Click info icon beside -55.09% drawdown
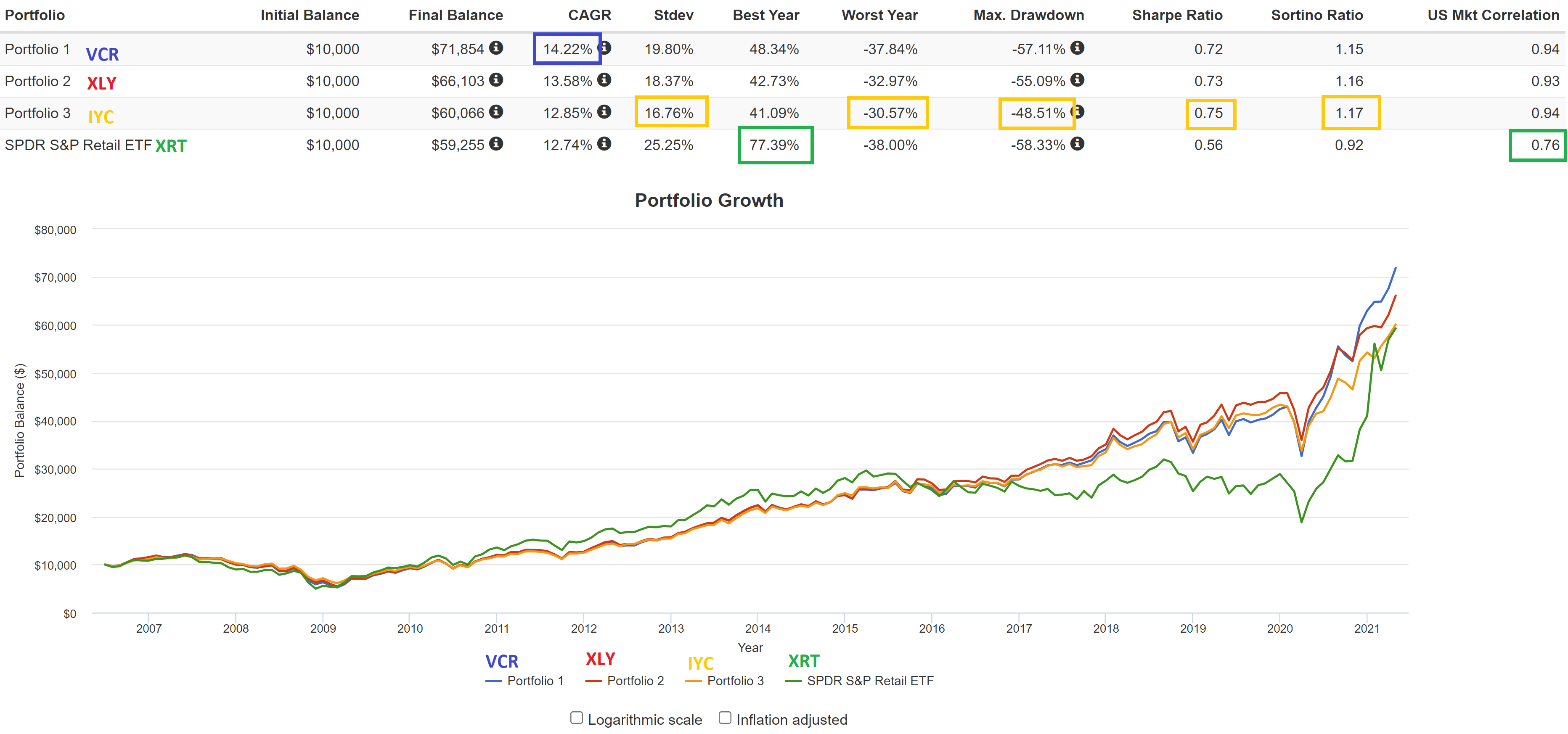The height and width of the screenshot is (734, 1568). [1078, 80]
